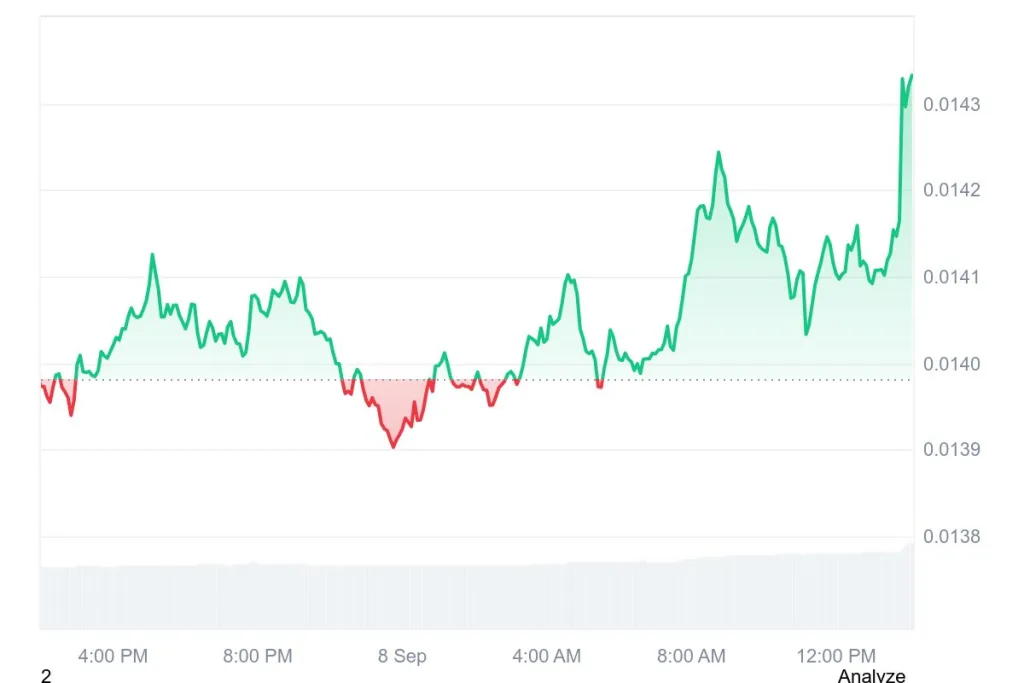Click the highest green peak above 0.0143
This screenshot has height=683, width=1024.
[911, 77]
